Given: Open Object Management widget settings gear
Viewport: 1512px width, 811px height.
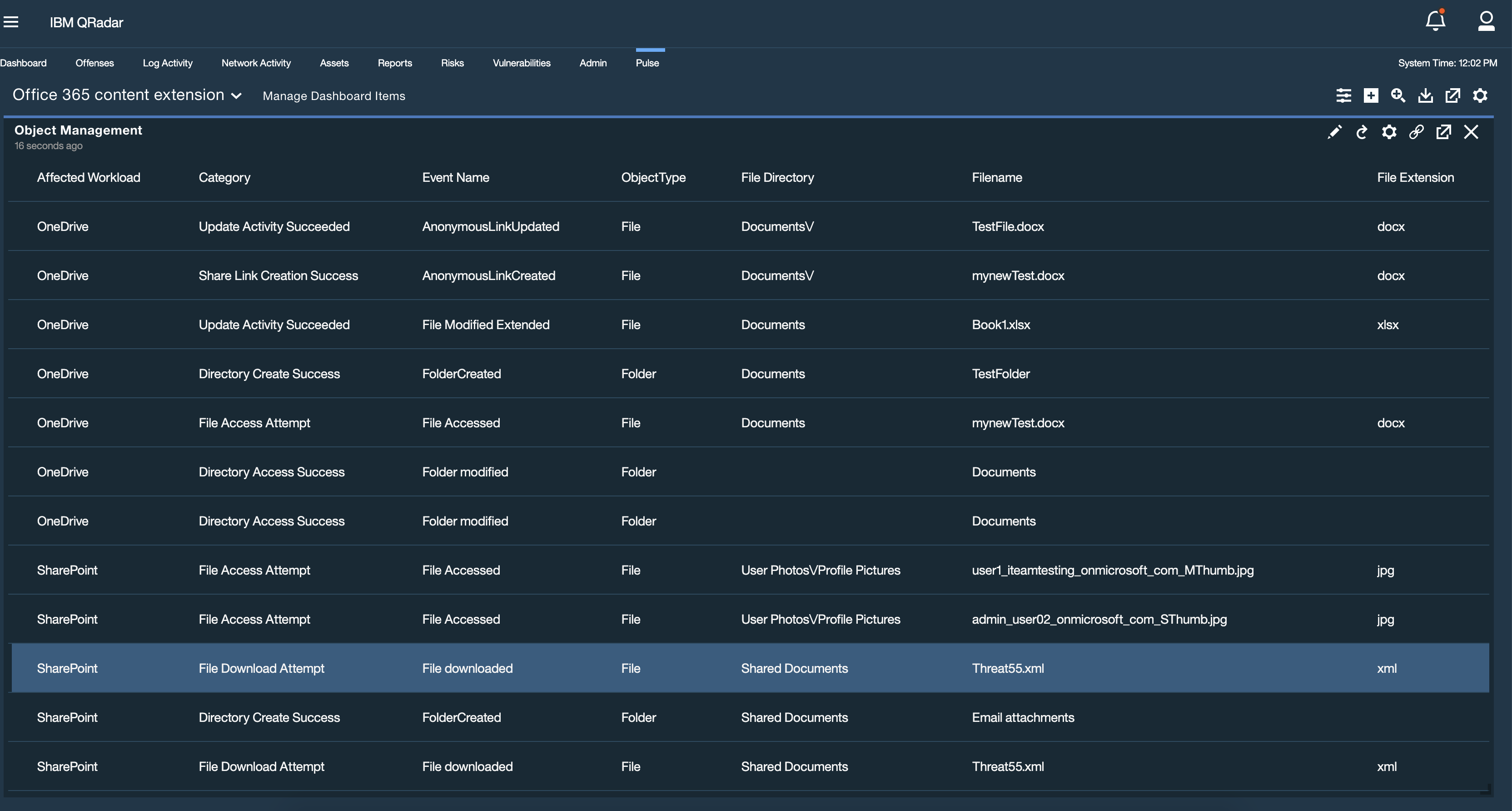Looking at the screenshot, I should [x=1389, y=132].
